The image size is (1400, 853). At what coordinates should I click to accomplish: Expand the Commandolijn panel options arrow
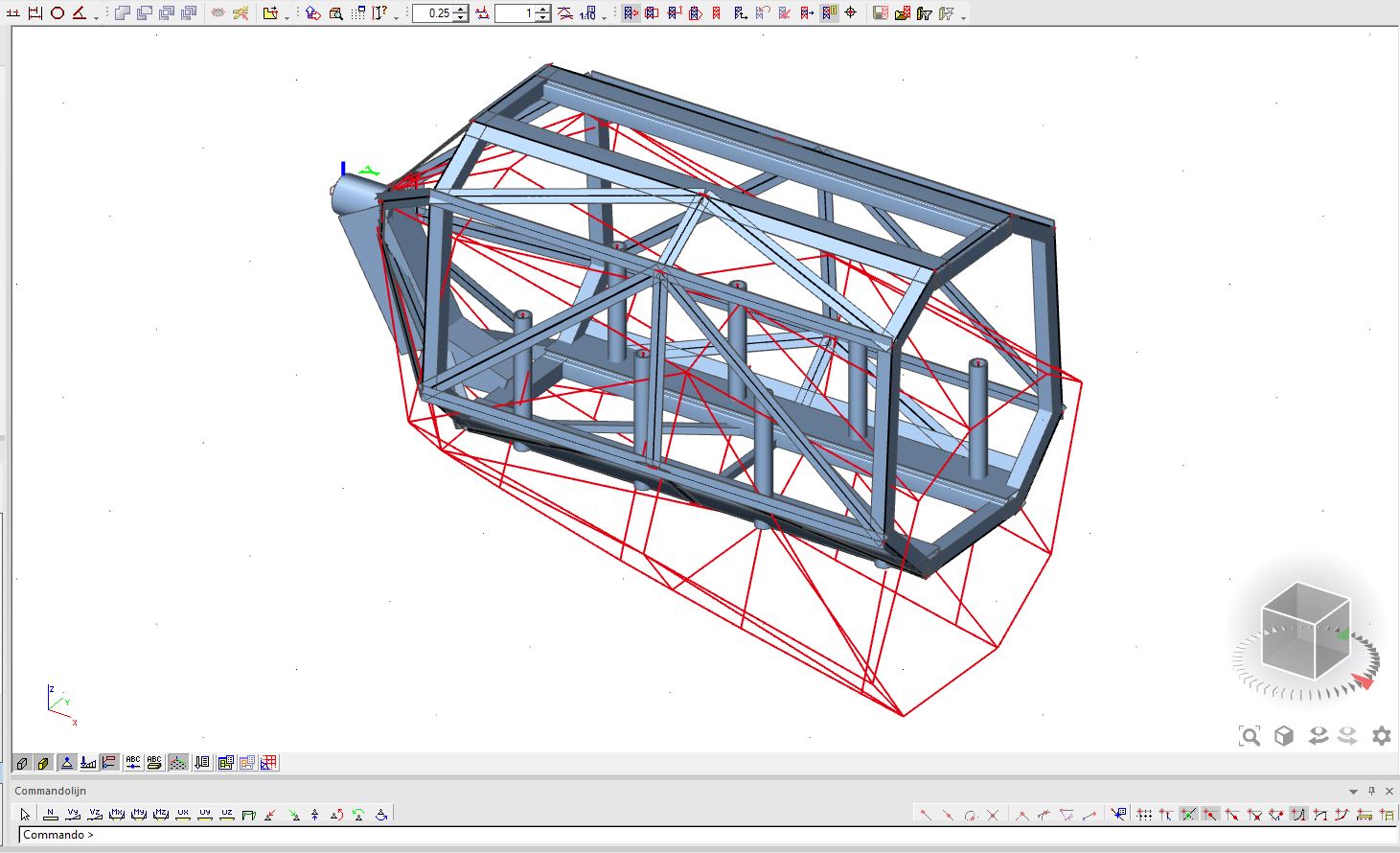tap(1353, 792)
